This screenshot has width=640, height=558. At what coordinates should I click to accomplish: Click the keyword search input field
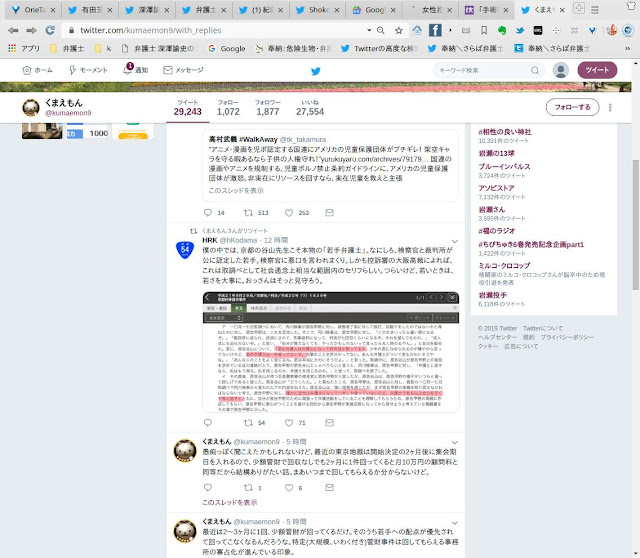(482, 70)
